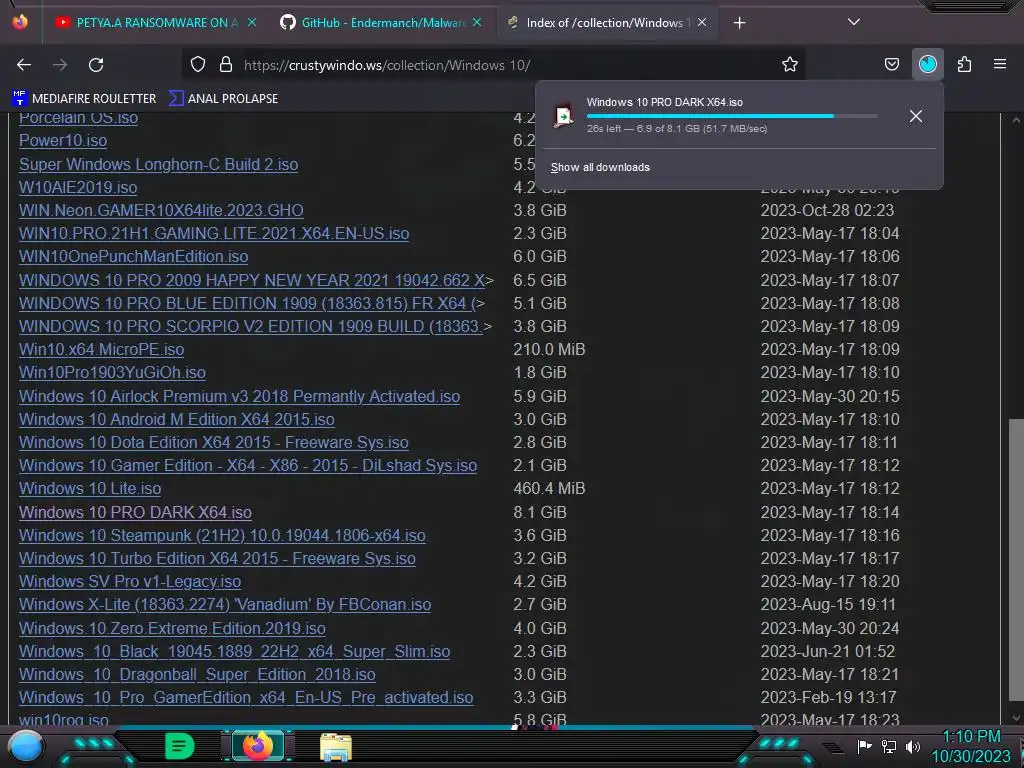Switch to the PETYA.A RANSOMWARE YouTube tab
Screen dimensions: 1024x768
tap(156, 23)
